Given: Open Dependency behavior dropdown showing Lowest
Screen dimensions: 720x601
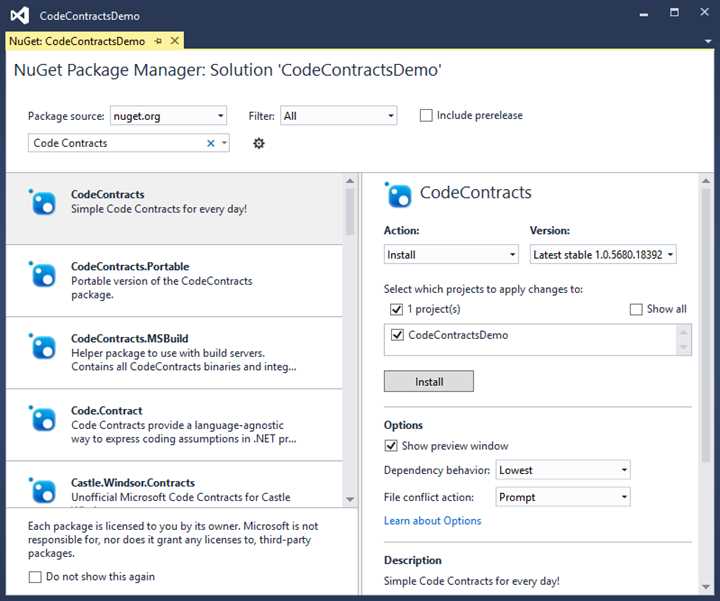Looking at the screenshot, I should point(563,470).
